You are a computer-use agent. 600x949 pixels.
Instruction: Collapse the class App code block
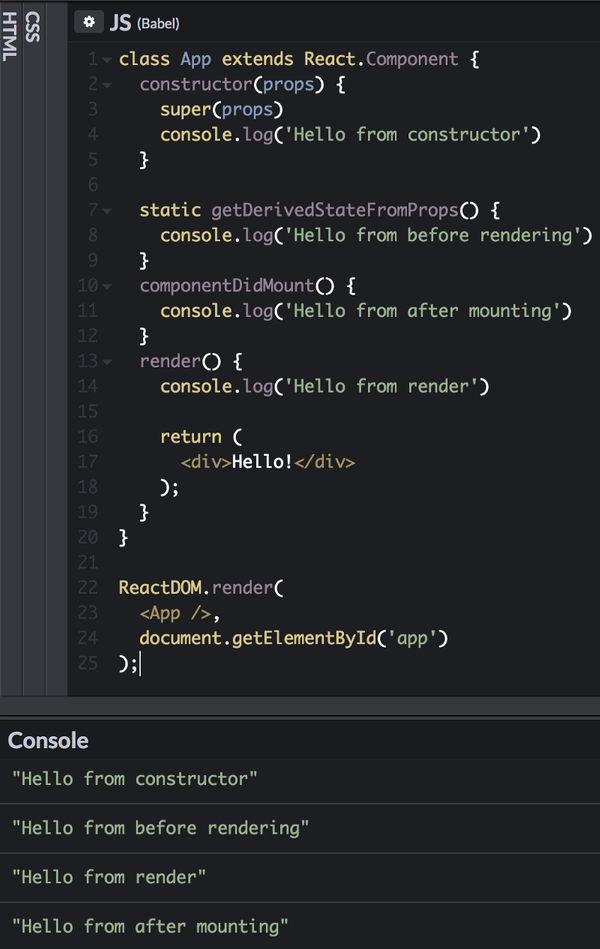click(105, 59)
